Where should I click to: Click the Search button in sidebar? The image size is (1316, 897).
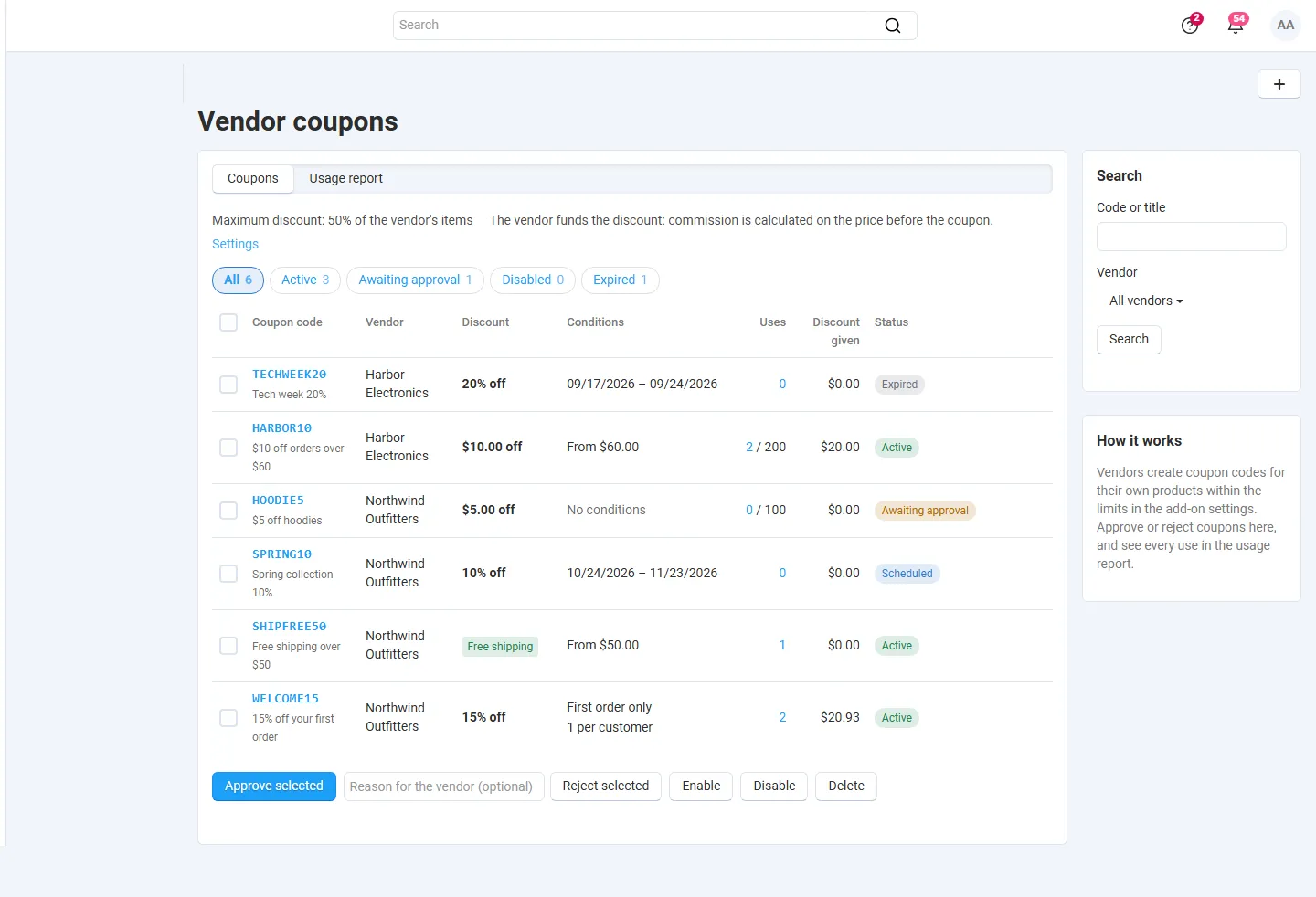[x=1129, y=340]
